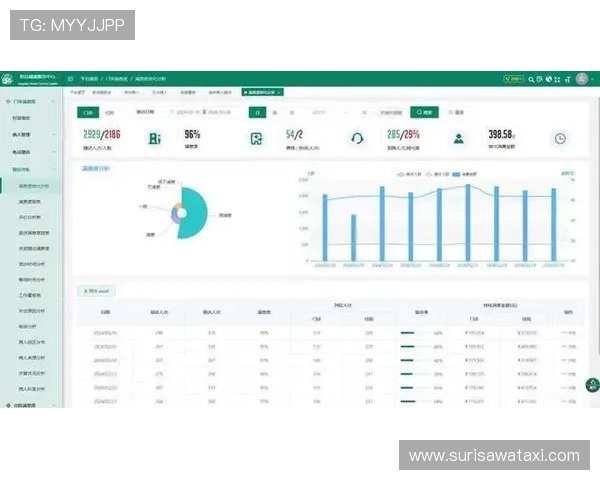Select the highlighted sidebar analysis menu item
The width and height of the screenshot is (600, 480).
[34, 186]
